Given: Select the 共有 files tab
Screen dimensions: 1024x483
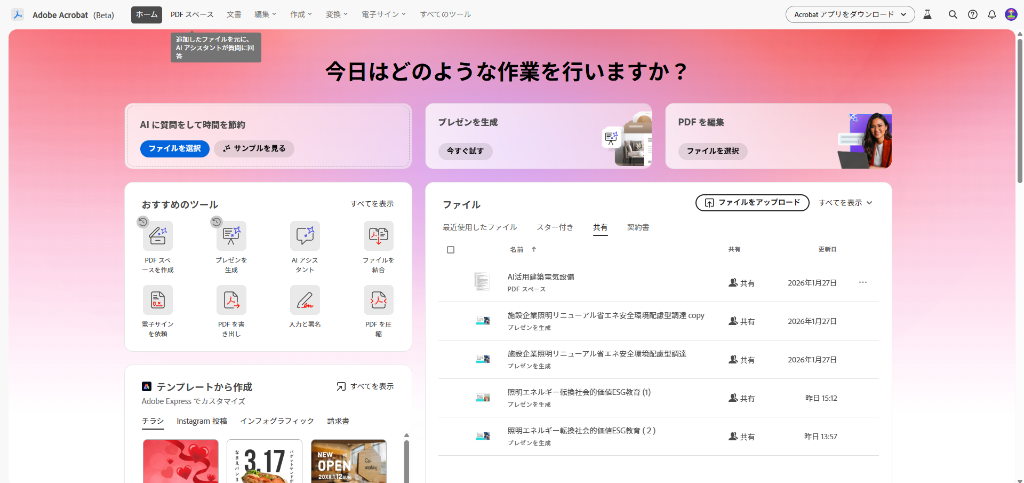Looking at the screenshot, I should [600, 227].
